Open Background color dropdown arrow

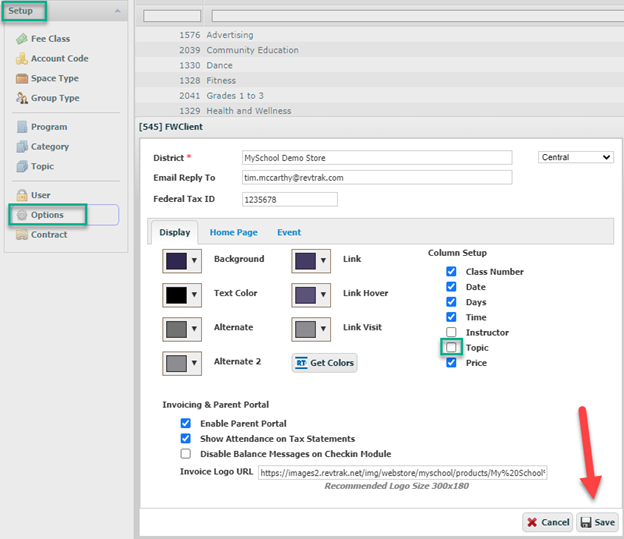click(194, 260)
